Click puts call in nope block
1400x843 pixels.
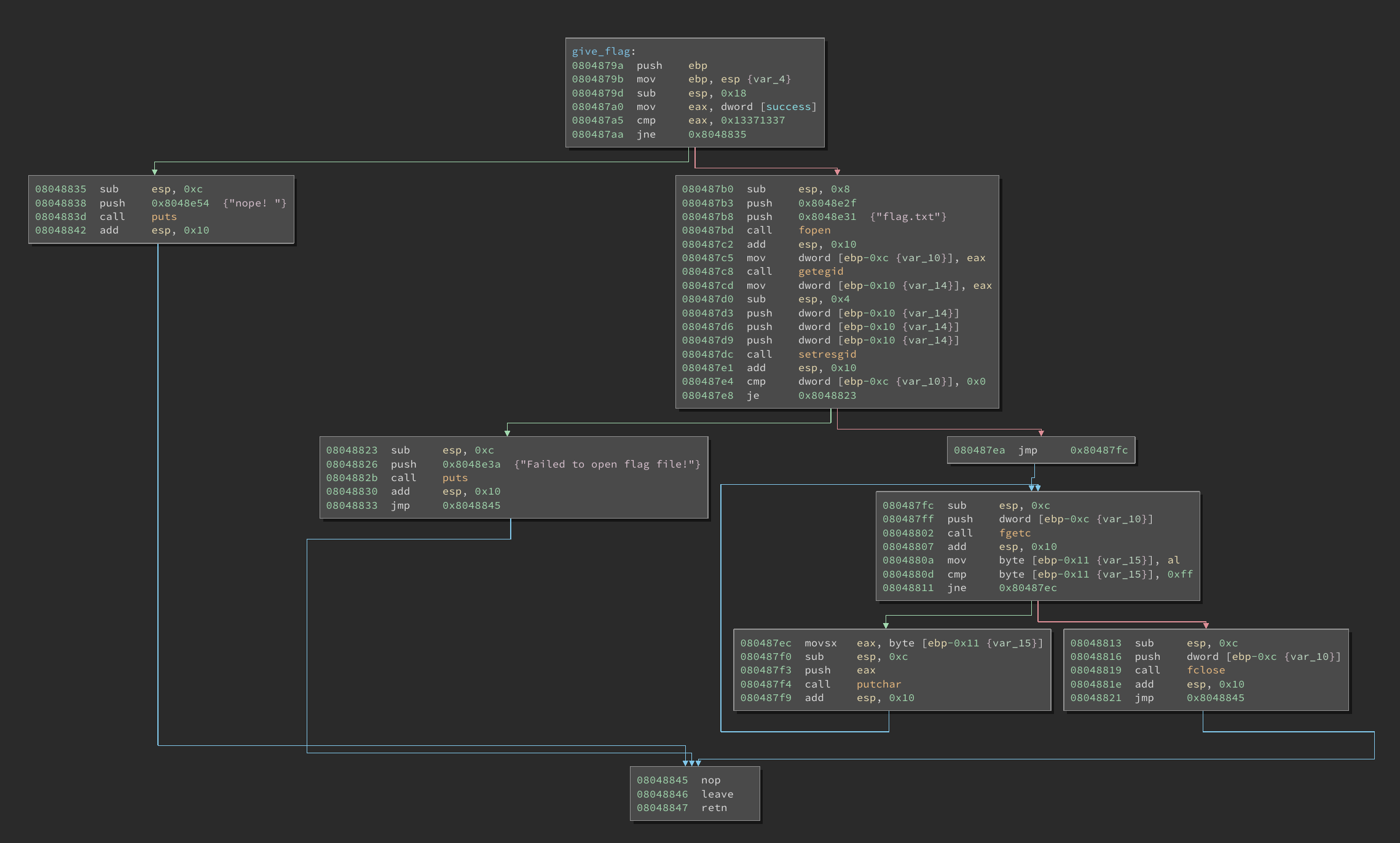point(164,217)
